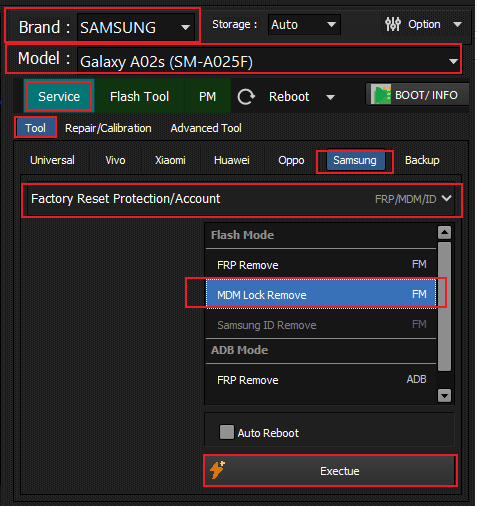Image resolution: width=477 pixels, height=506 pixels.
Task: Click the Reboot circular arrow icon
Action: point(246,97)
